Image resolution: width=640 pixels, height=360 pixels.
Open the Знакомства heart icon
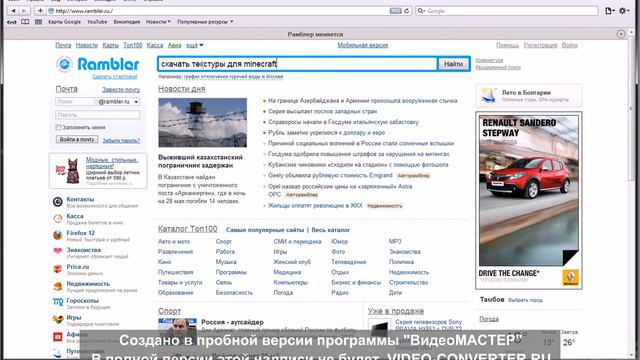58,251
